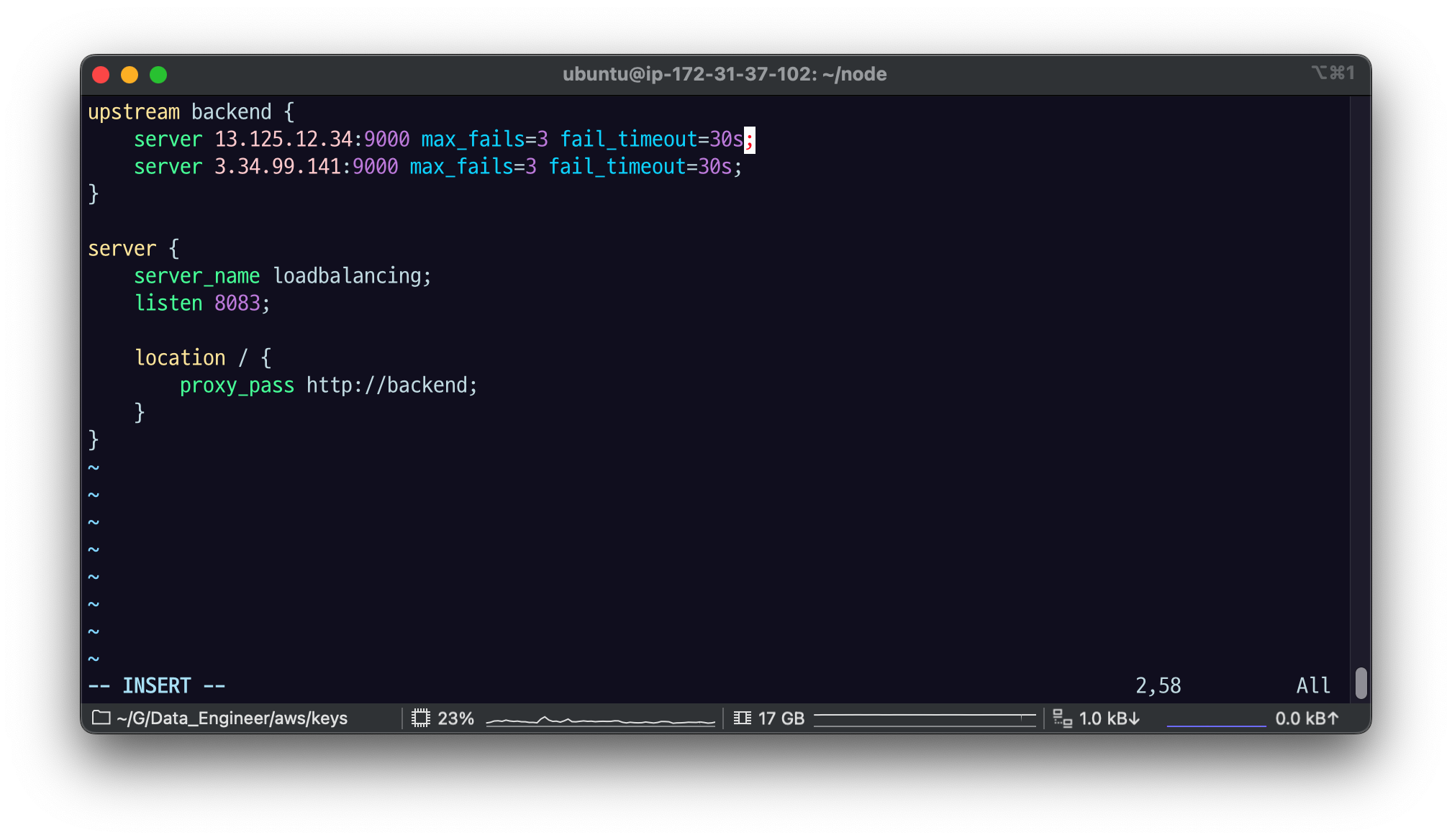Click the ~/G/Data_Engineer/aws/keys path label
The width and height of the screenshot is (1452, 840).
click(232, 718)
